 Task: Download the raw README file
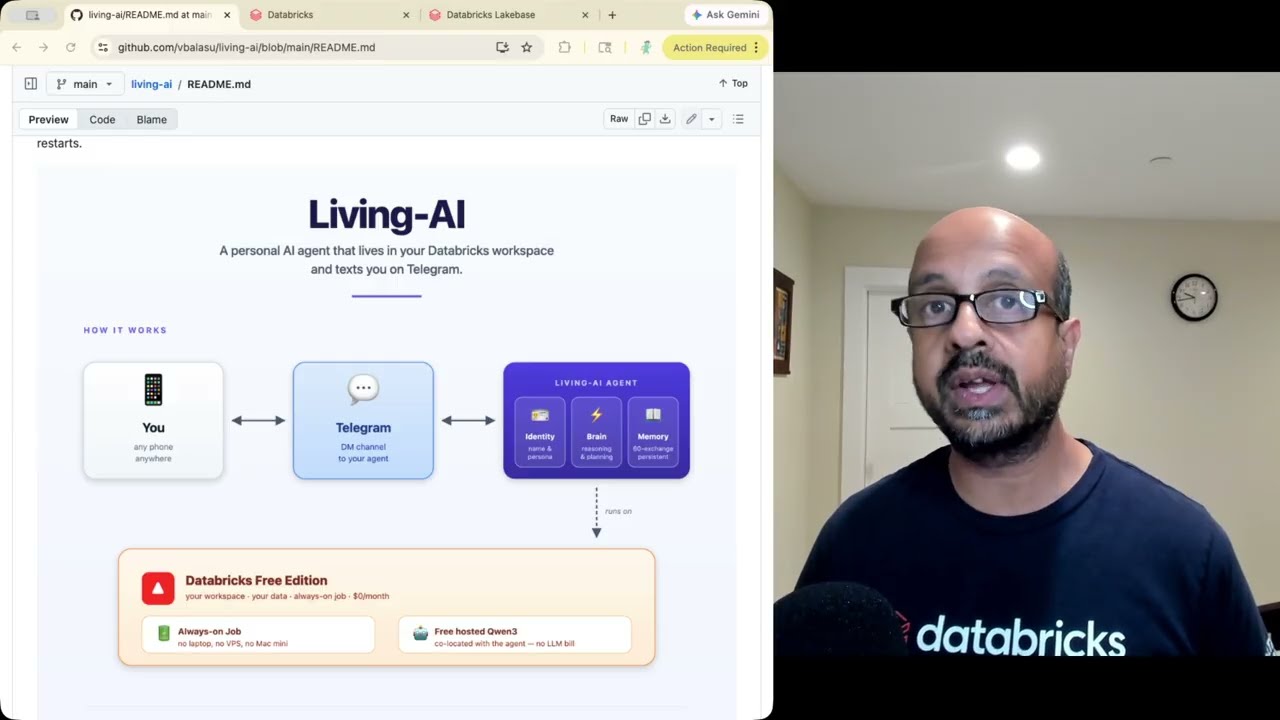click(664, 119)
